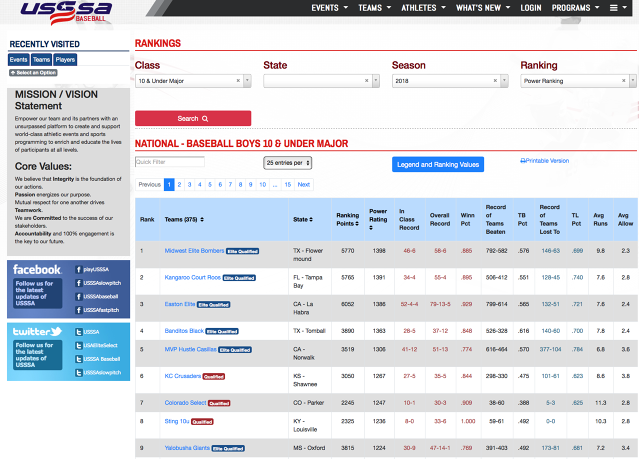This screenshot has height=459, width=639.
Task: Open the Season dropdown arrow
Action: [505, 81]
